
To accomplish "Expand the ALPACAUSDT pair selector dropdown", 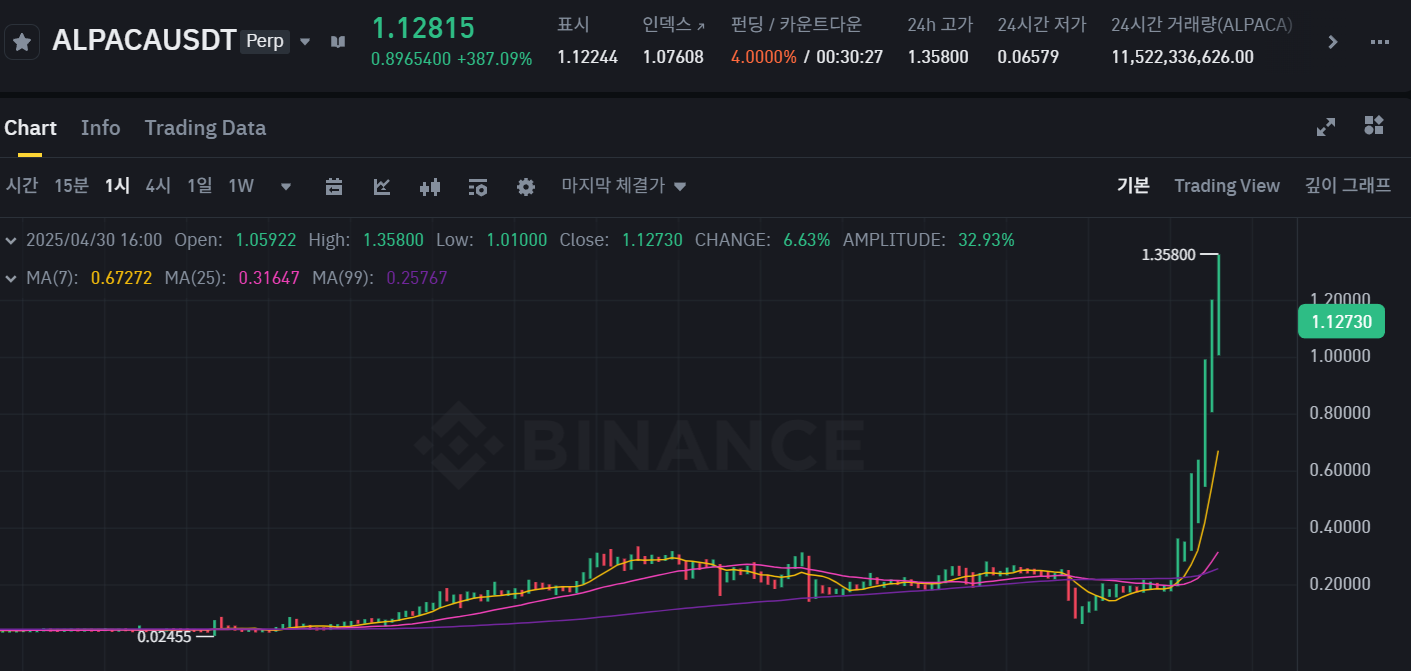I will pyautogui.click(x=305, y=42).
